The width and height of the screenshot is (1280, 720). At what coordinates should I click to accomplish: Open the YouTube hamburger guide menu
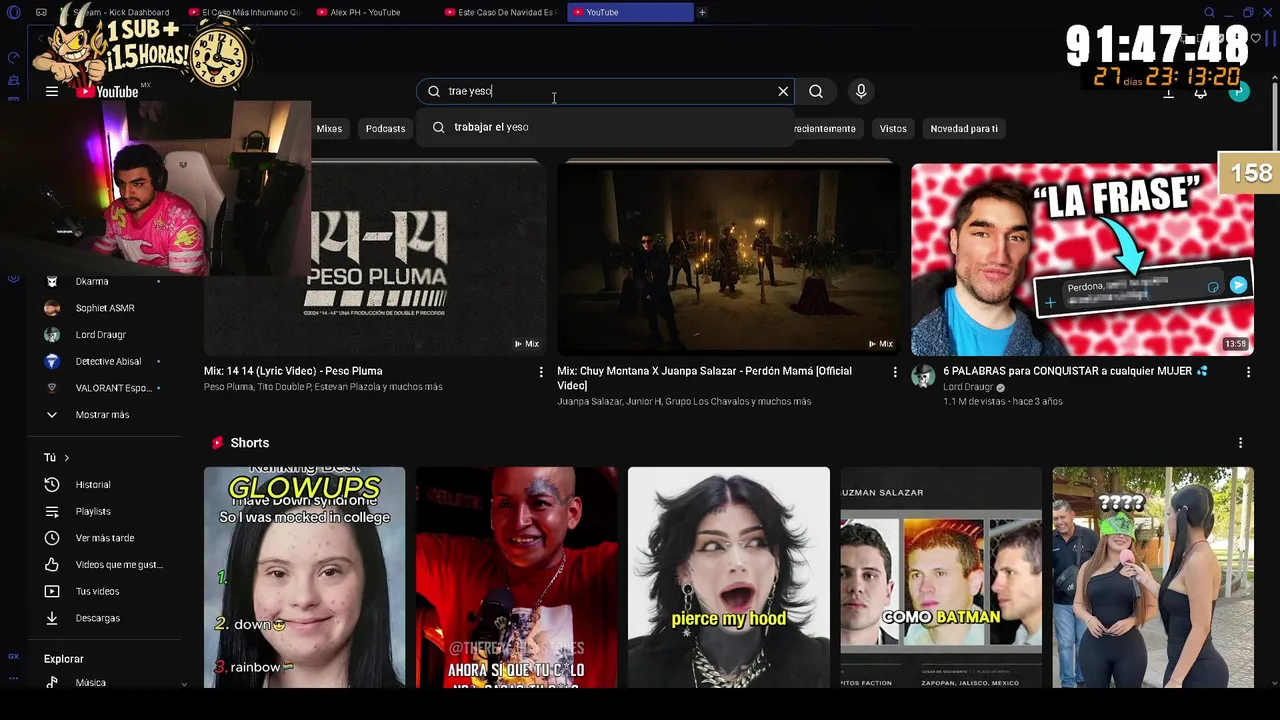52,91
